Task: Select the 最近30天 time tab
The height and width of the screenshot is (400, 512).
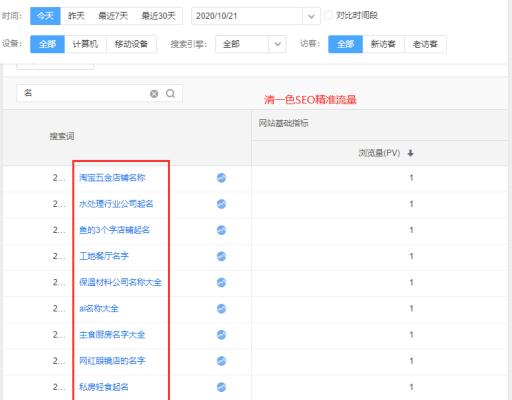Action: tap(158, 16)
